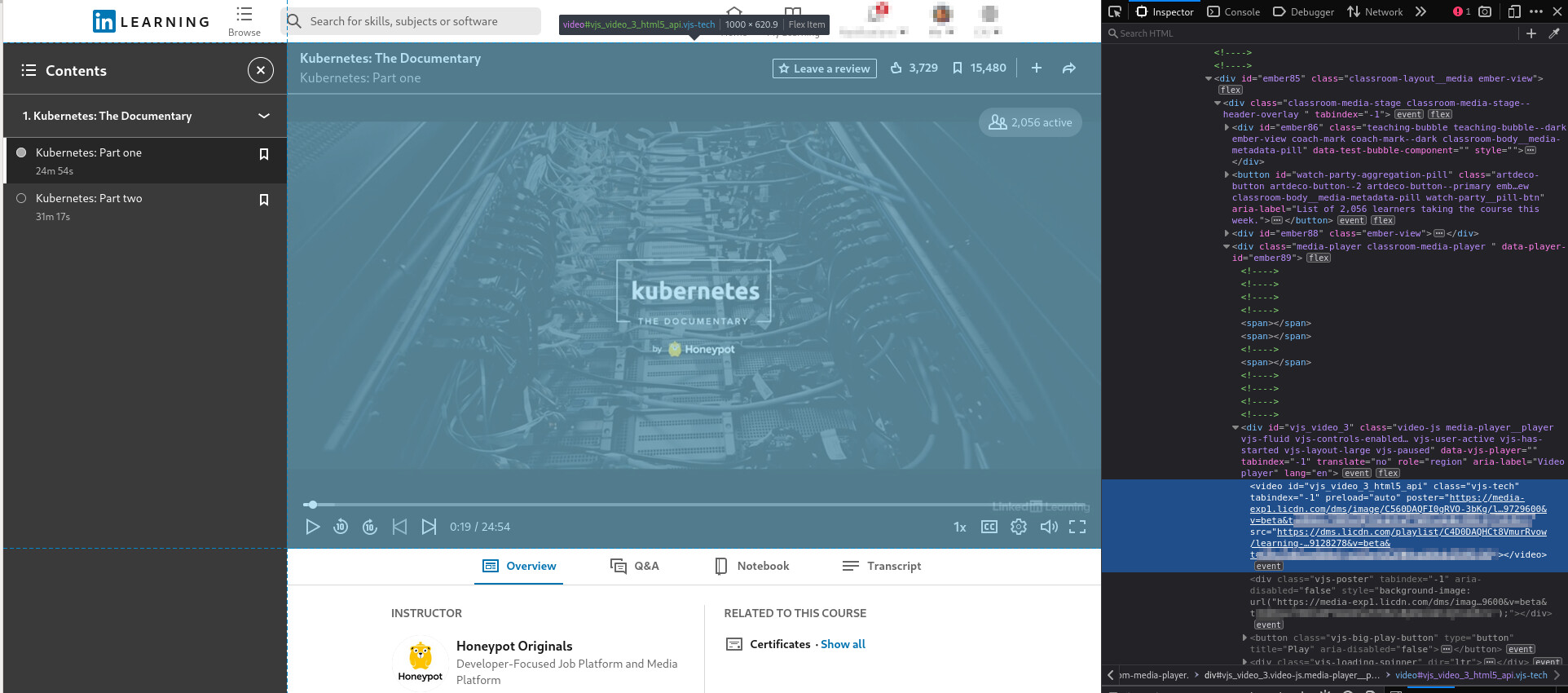Open video settings gear

(1019, 527)
